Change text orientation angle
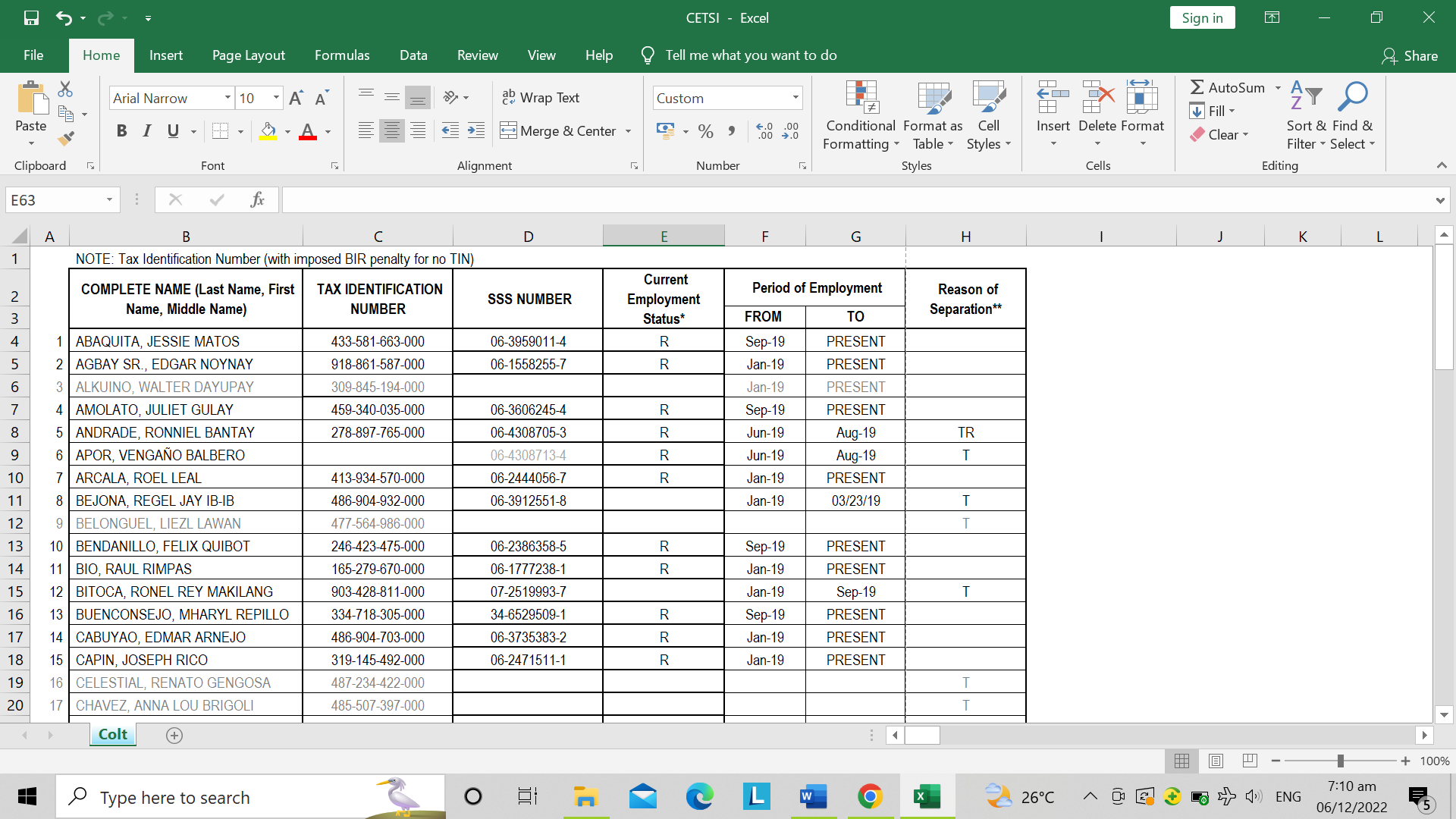The height and width of the screenshot is (819, 1456). click(x=451, y=97)
